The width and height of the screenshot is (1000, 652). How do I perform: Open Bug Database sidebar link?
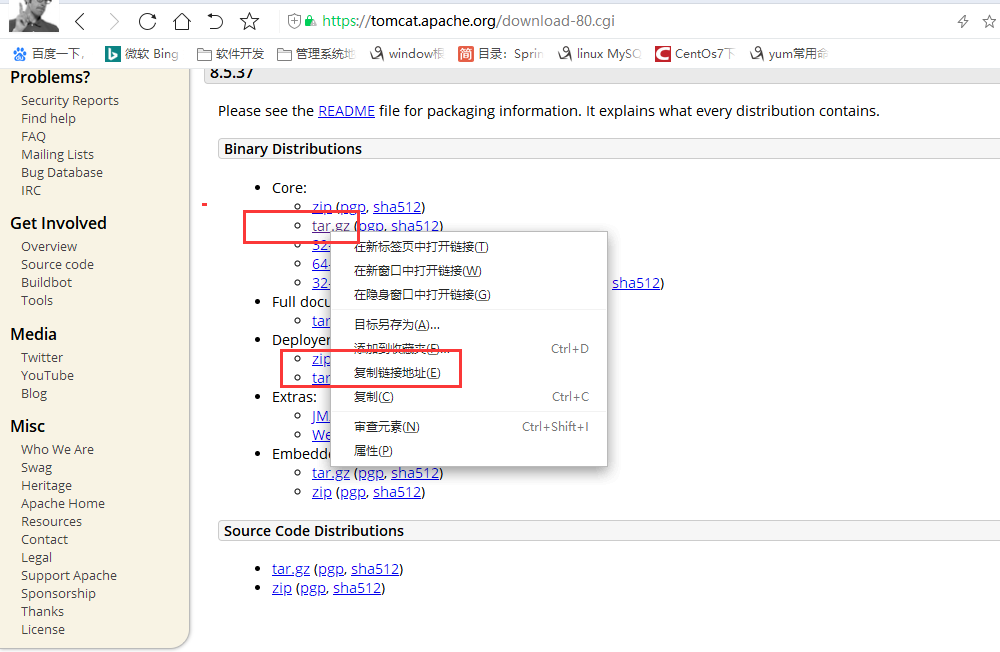61,172
